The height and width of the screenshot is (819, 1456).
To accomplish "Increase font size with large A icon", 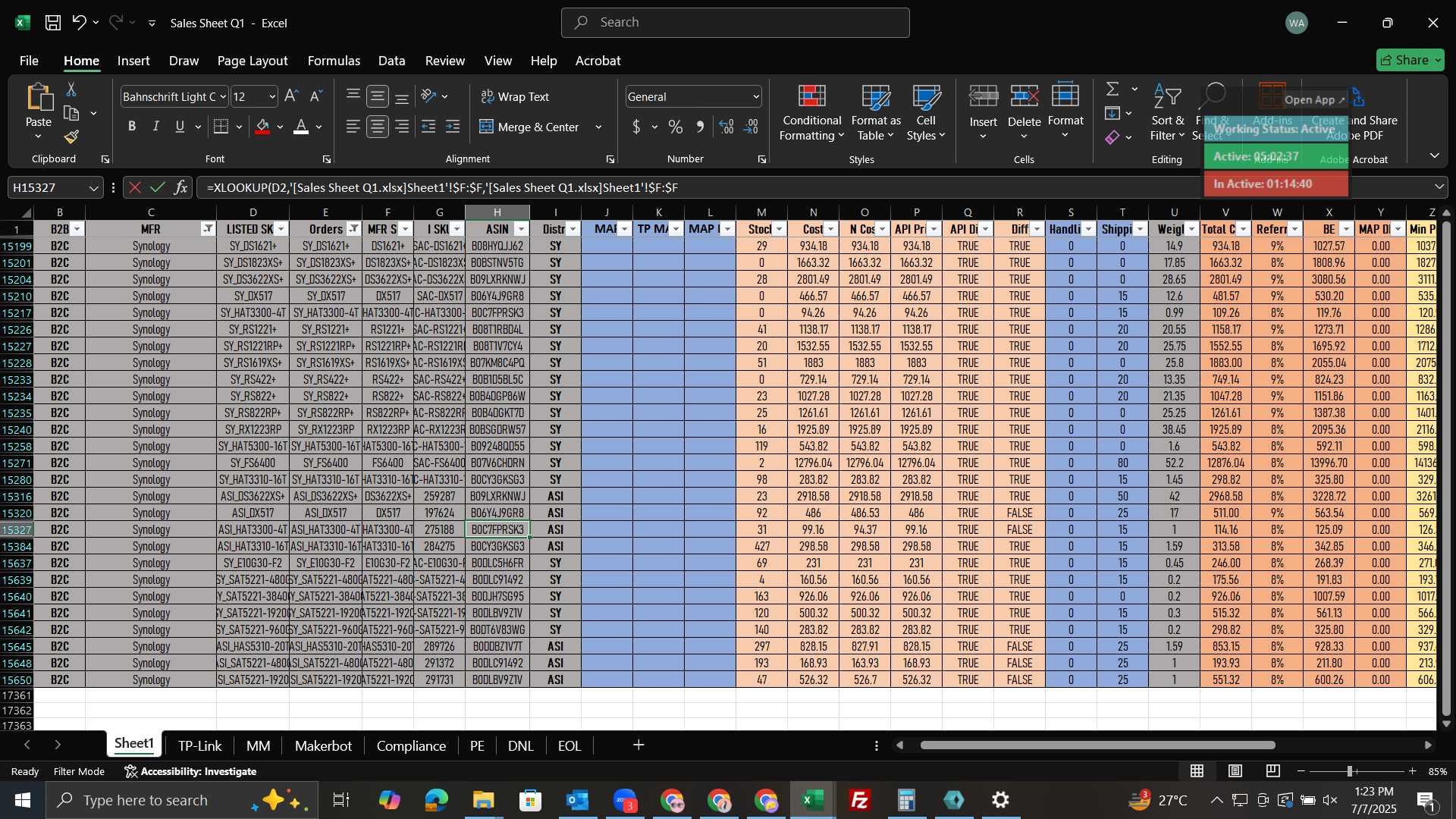I will [291, 96].
